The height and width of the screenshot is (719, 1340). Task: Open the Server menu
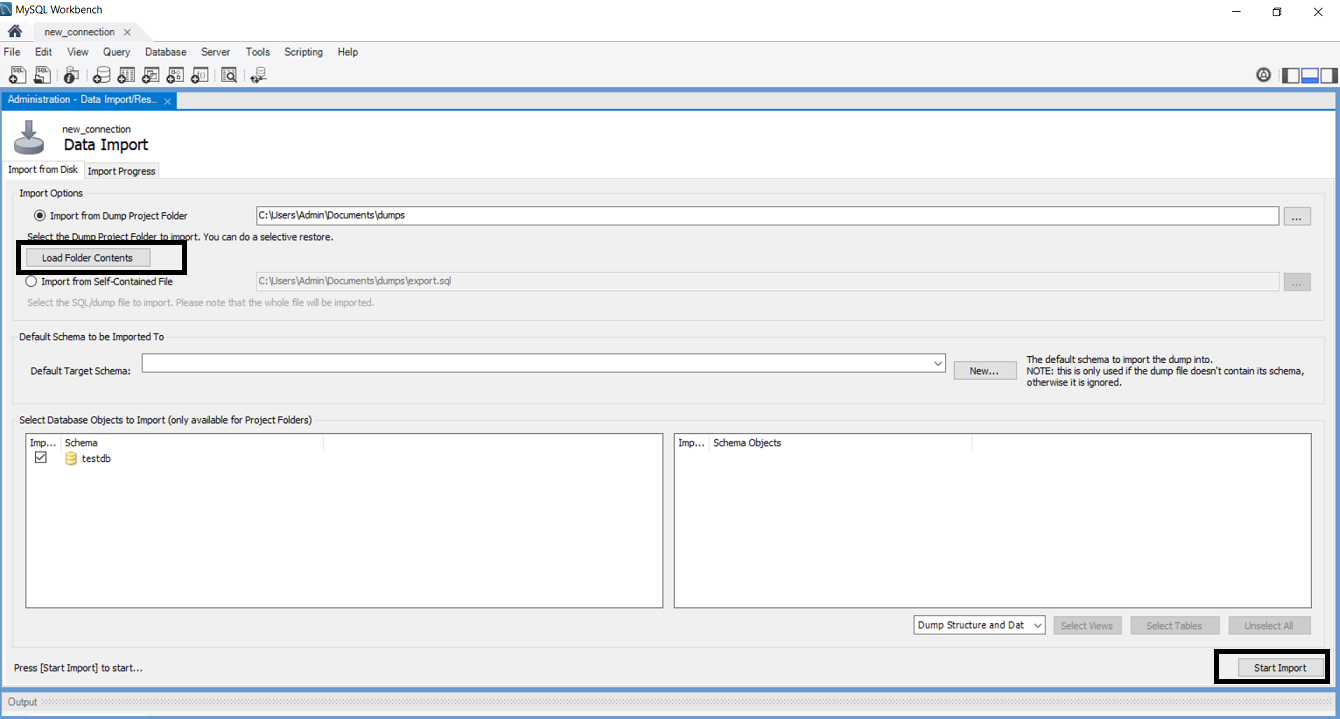point(215,52)
